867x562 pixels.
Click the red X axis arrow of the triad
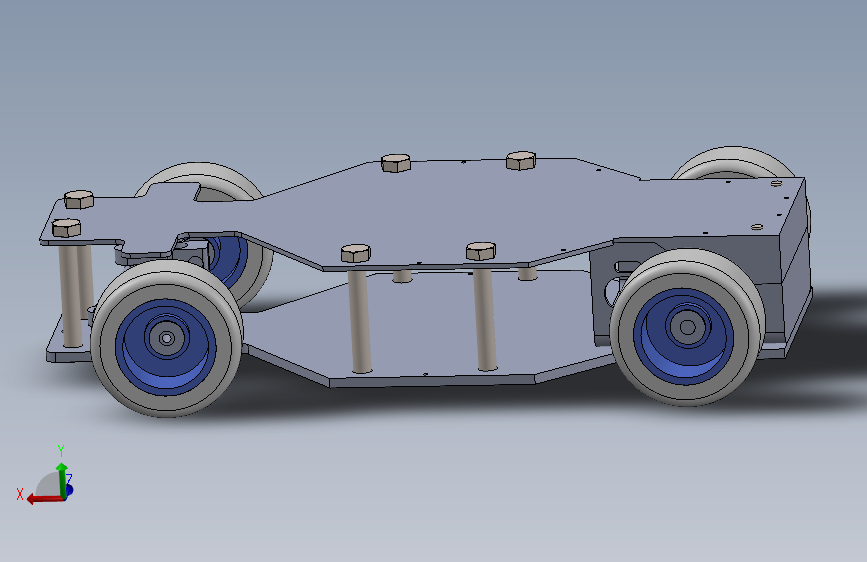[x=45, y=499]
